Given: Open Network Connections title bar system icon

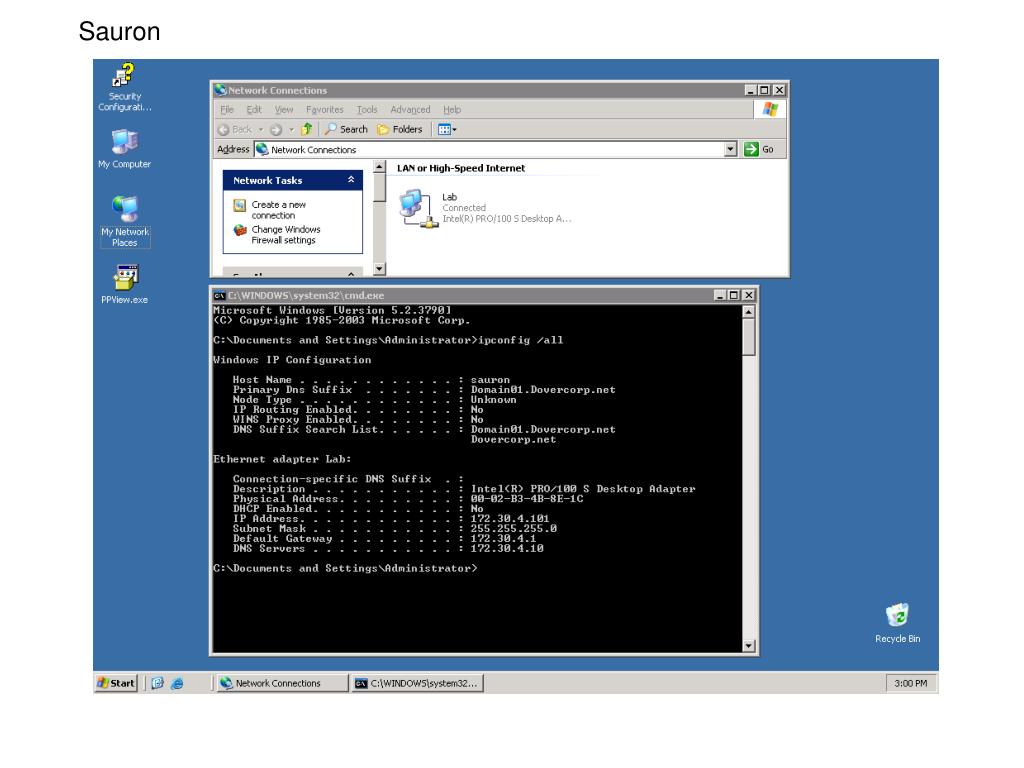Looking at the screenshot, I should coord(221,90).
